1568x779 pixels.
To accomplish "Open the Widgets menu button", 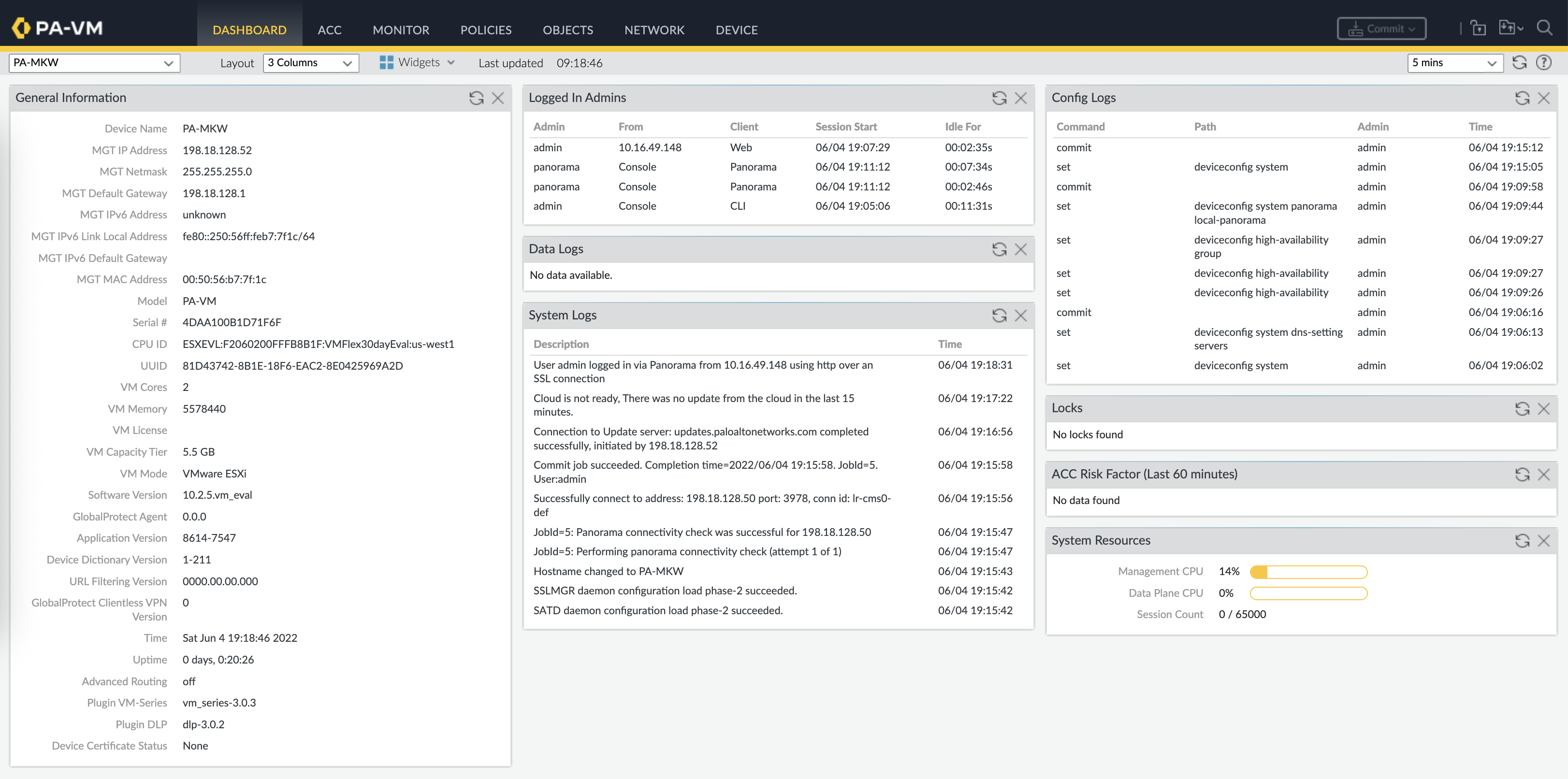I will coord(418,63).
